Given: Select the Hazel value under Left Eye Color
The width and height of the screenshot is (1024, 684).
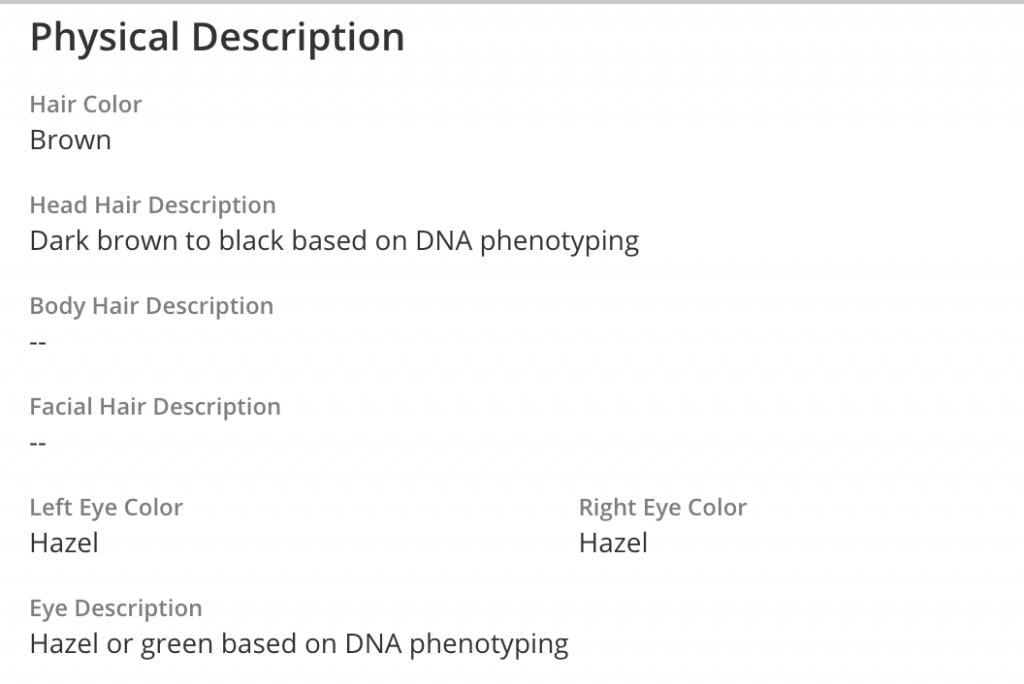Looking at the screenshot, I should pyautogui.click(x=64, y=543).
